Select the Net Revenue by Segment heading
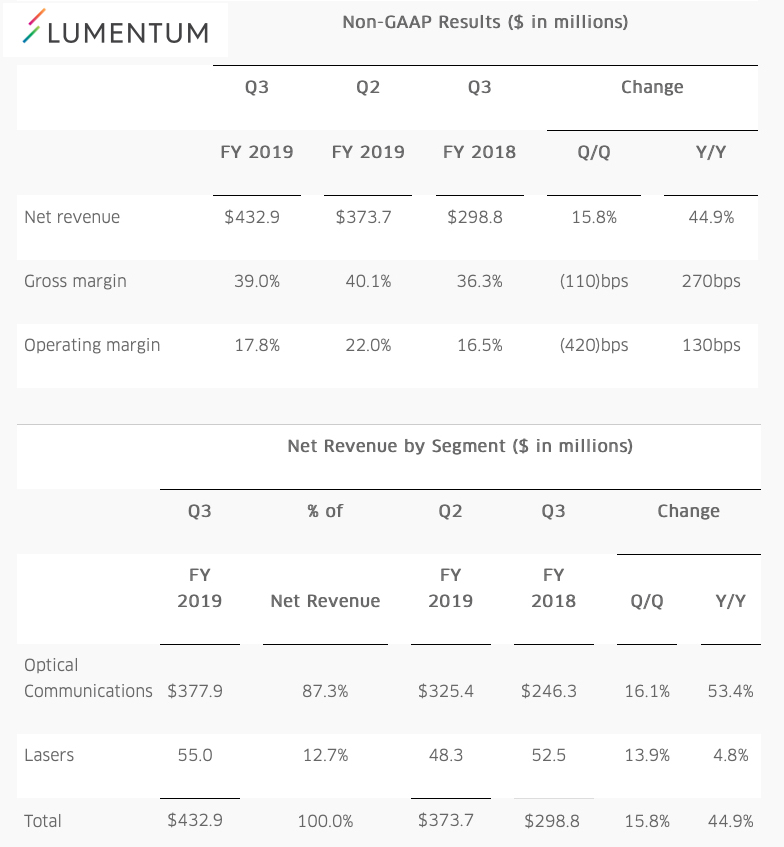 [x=459, y=446]
